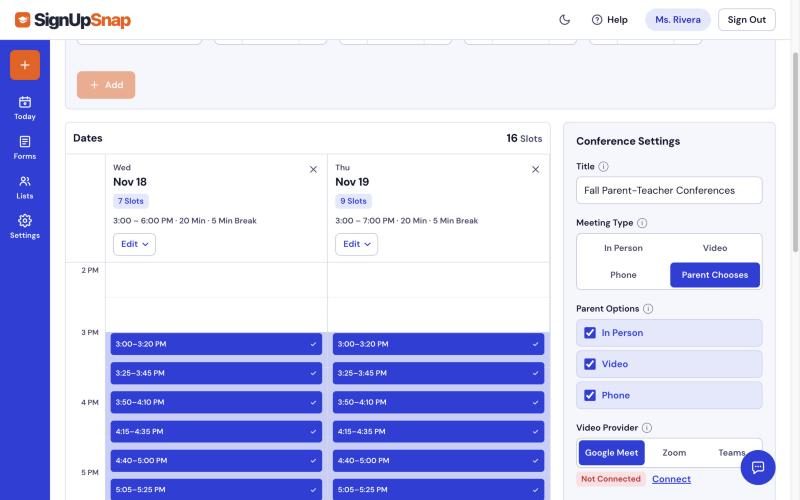Click the Not Connected status badge

[610, 479]
